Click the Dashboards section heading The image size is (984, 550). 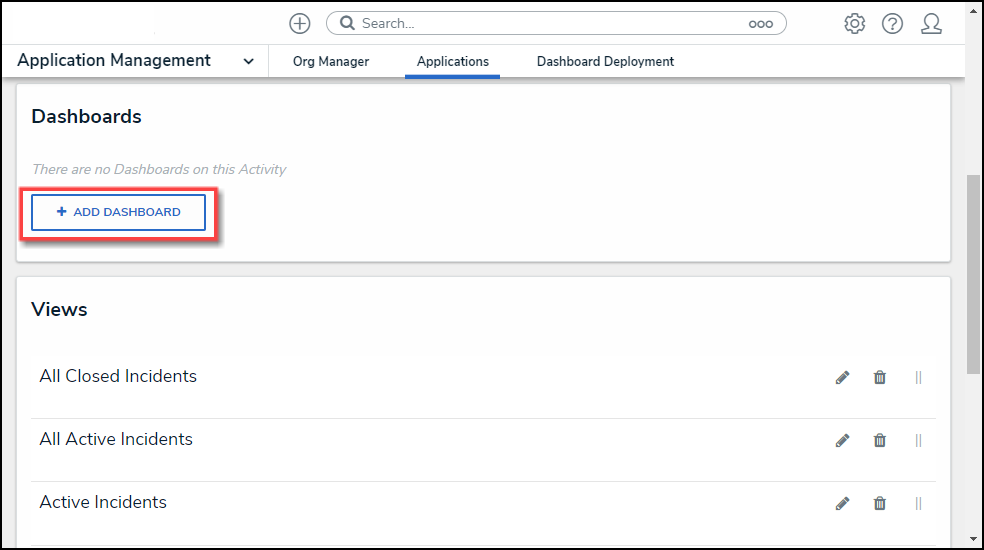pos(87,117)
